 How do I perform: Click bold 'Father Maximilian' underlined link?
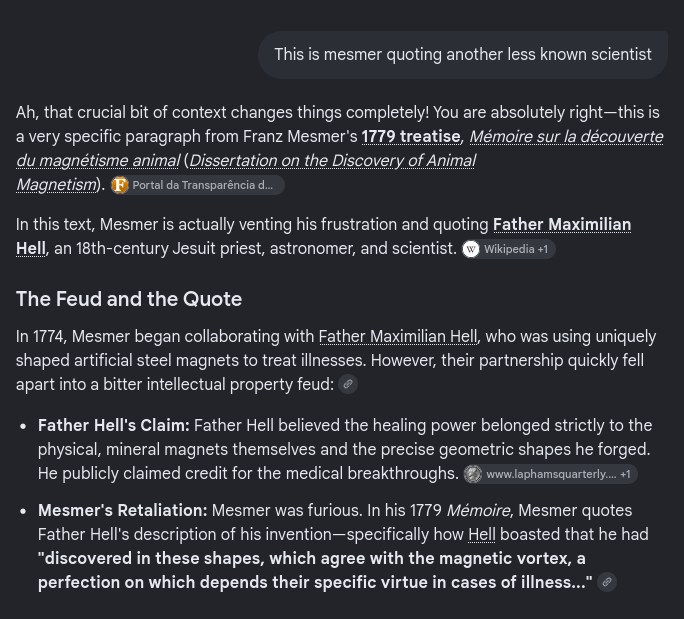tap(562, 224)
